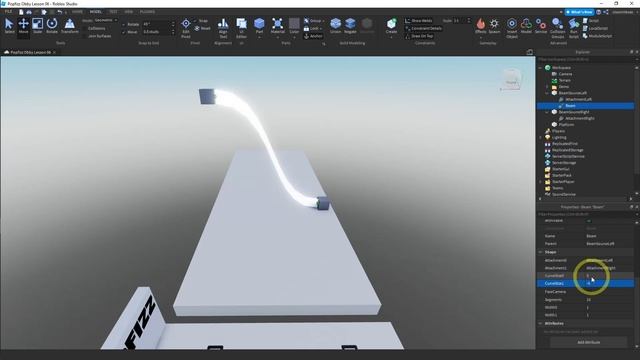
Task: Open the Lock dropdown
Action: coord(312,28)
